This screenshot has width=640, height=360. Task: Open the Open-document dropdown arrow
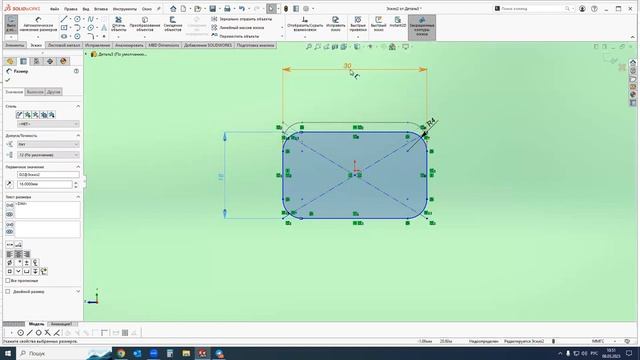[x=205, y=9]
